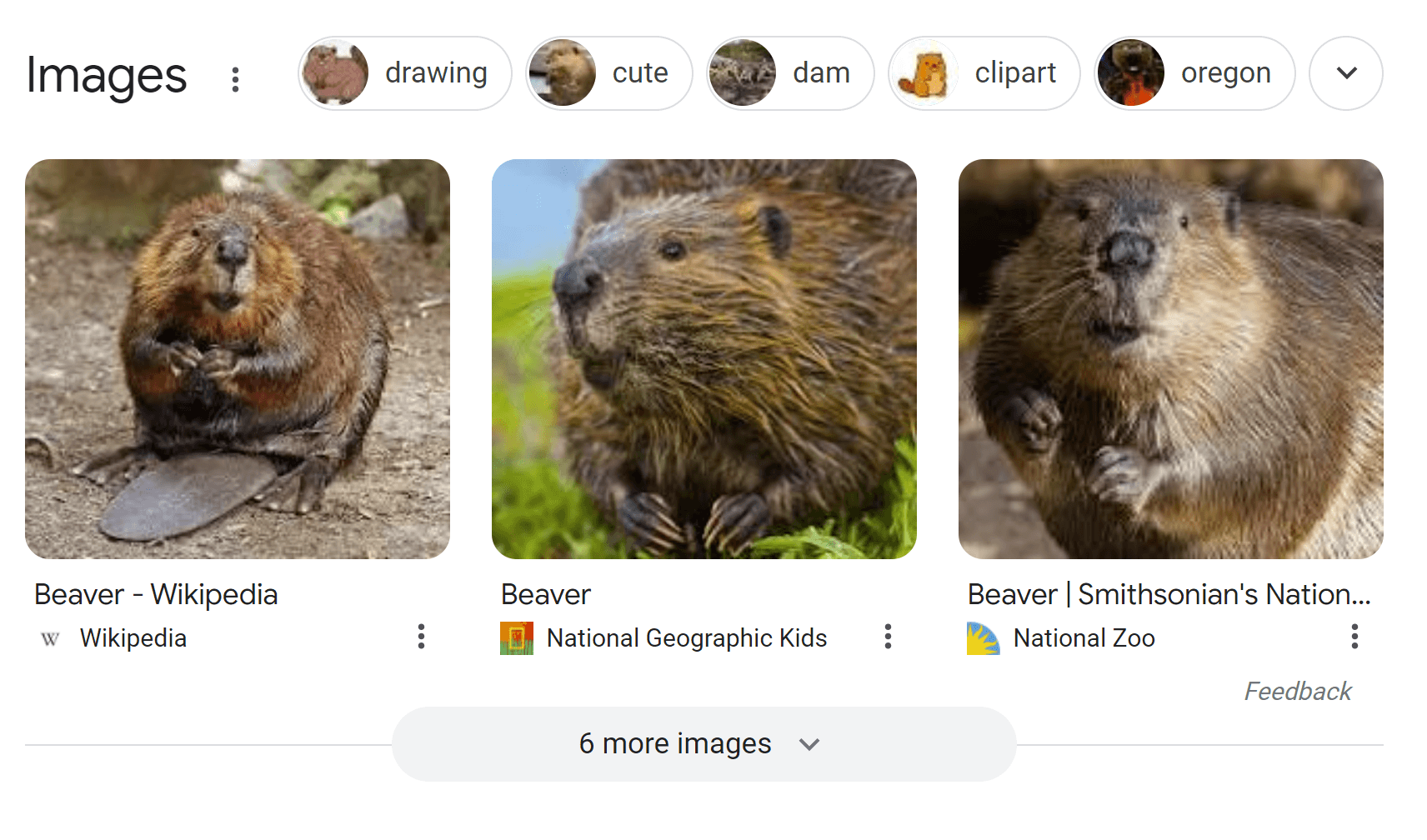The image size is (1427, 840).
Task: Click the dam filter's image icon
Action: pyautogui.click(x=743, y=73)
